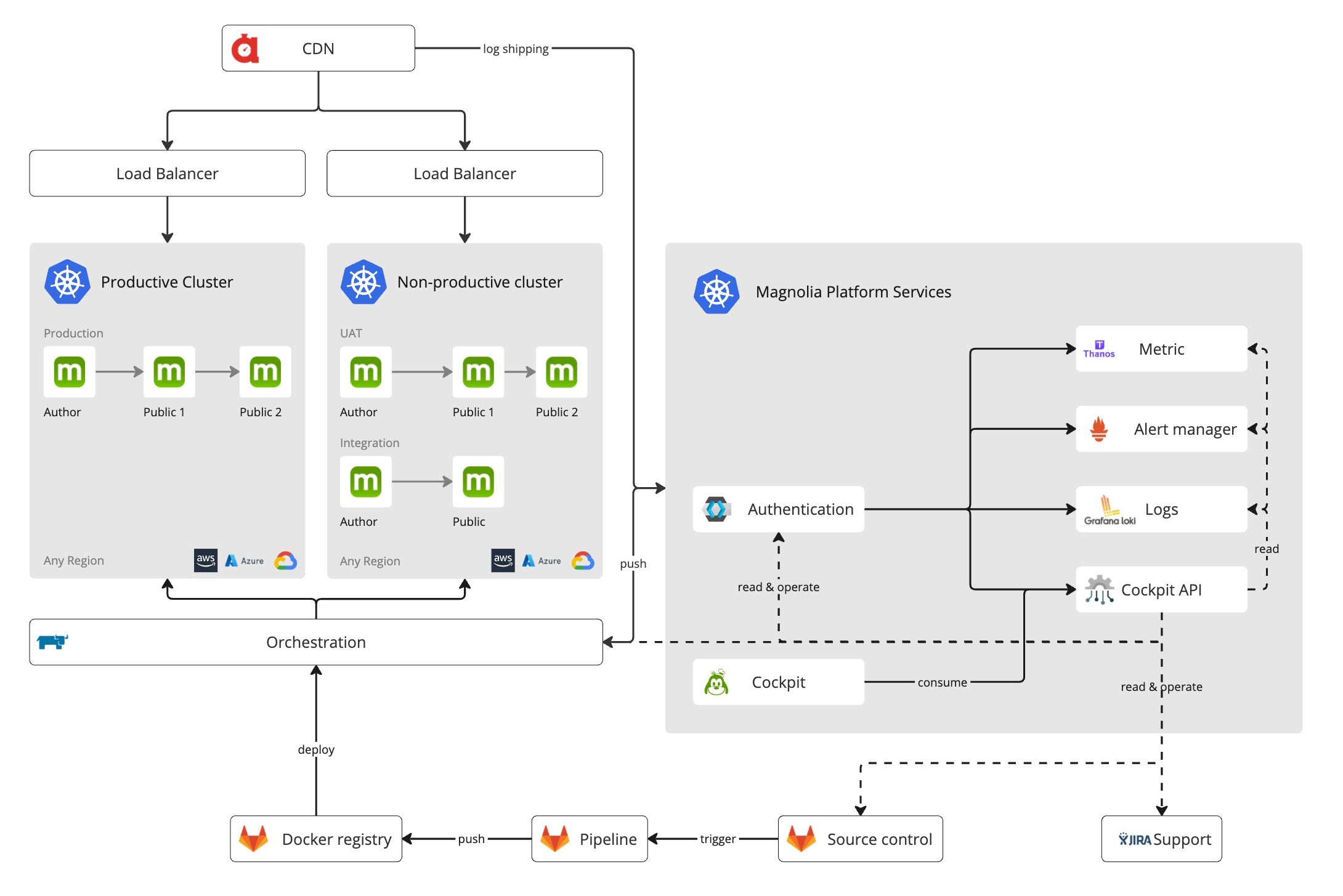This screenshot has height=896, width=1343.
Task: Select the right Load Balancer box
Action: tap(465, 174)
